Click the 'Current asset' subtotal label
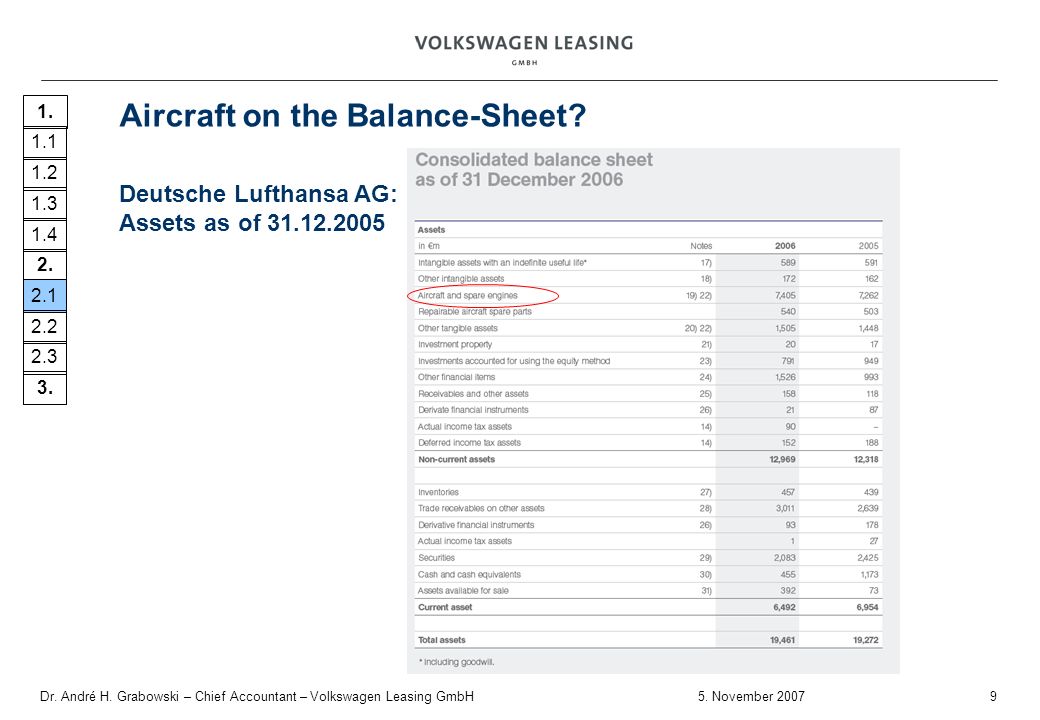The height and width of the screenshot is (720, 1040). [x=445, y=607]
